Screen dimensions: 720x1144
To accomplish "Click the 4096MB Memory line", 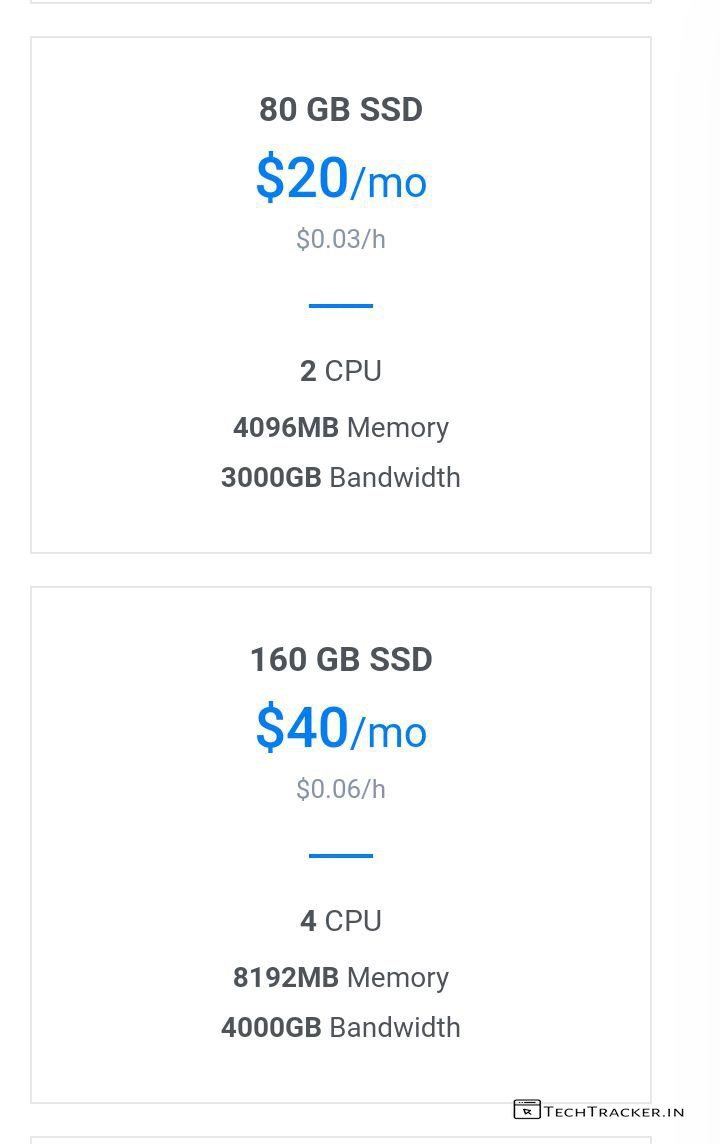I will pos(341,427).
